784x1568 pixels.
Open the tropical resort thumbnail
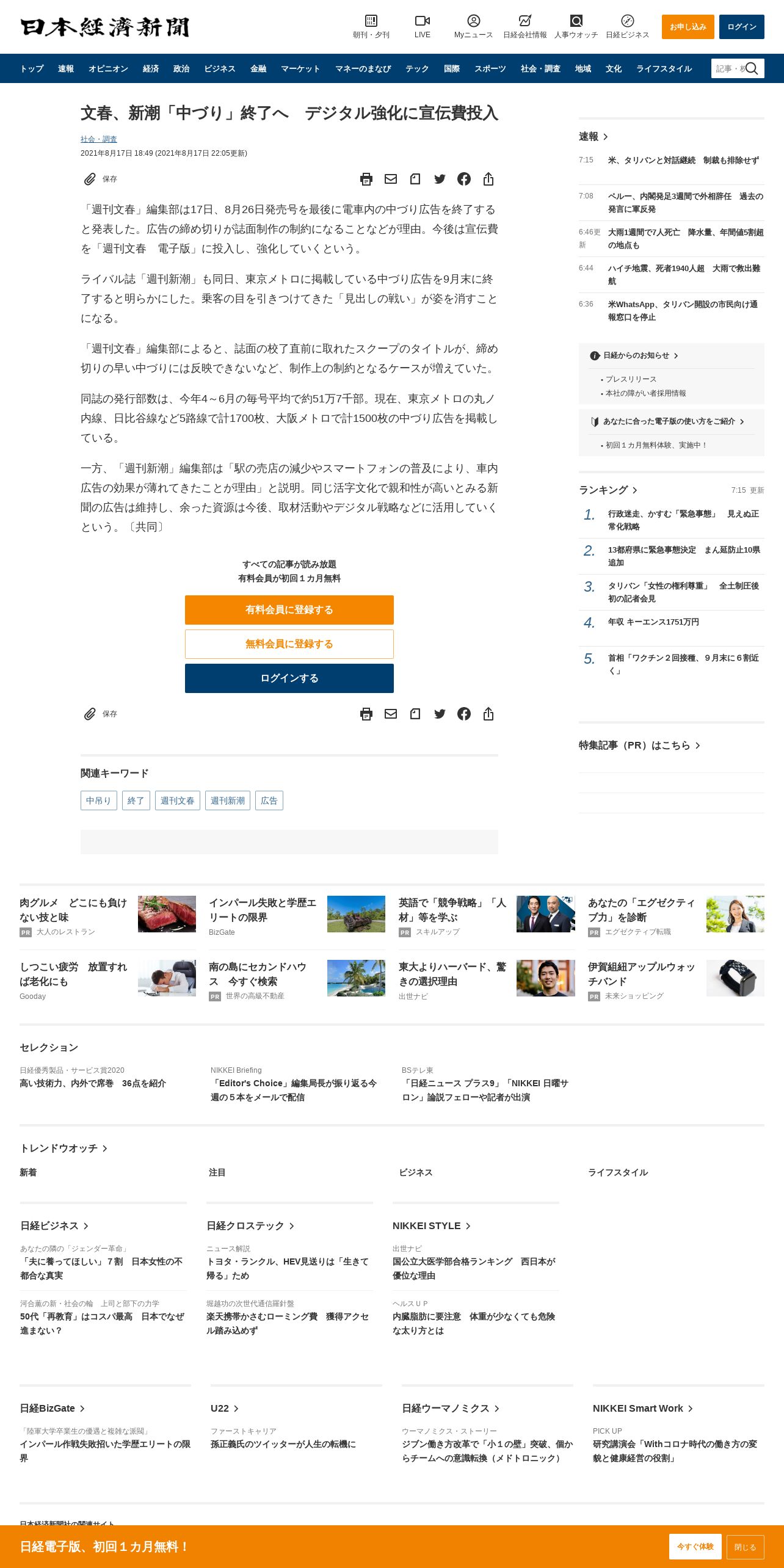coord(356,978)
